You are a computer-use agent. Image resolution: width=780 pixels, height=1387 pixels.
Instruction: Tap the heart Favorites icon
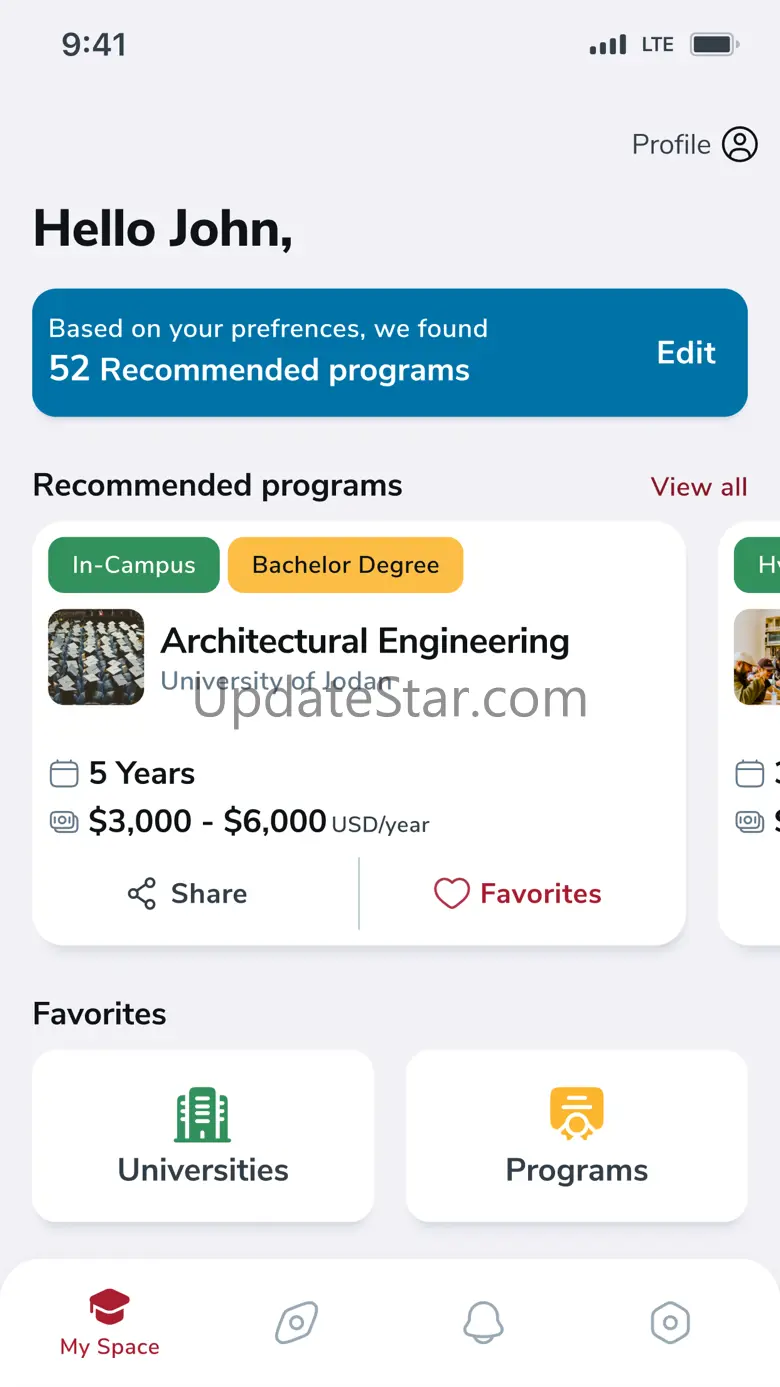click(x=451, y=894)
